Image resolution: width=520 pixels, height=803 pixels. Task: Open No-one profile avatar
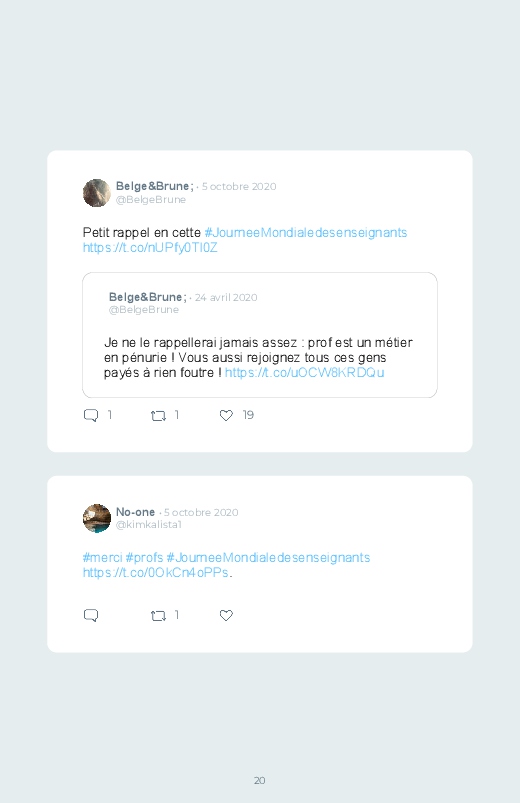click(97, 518)
